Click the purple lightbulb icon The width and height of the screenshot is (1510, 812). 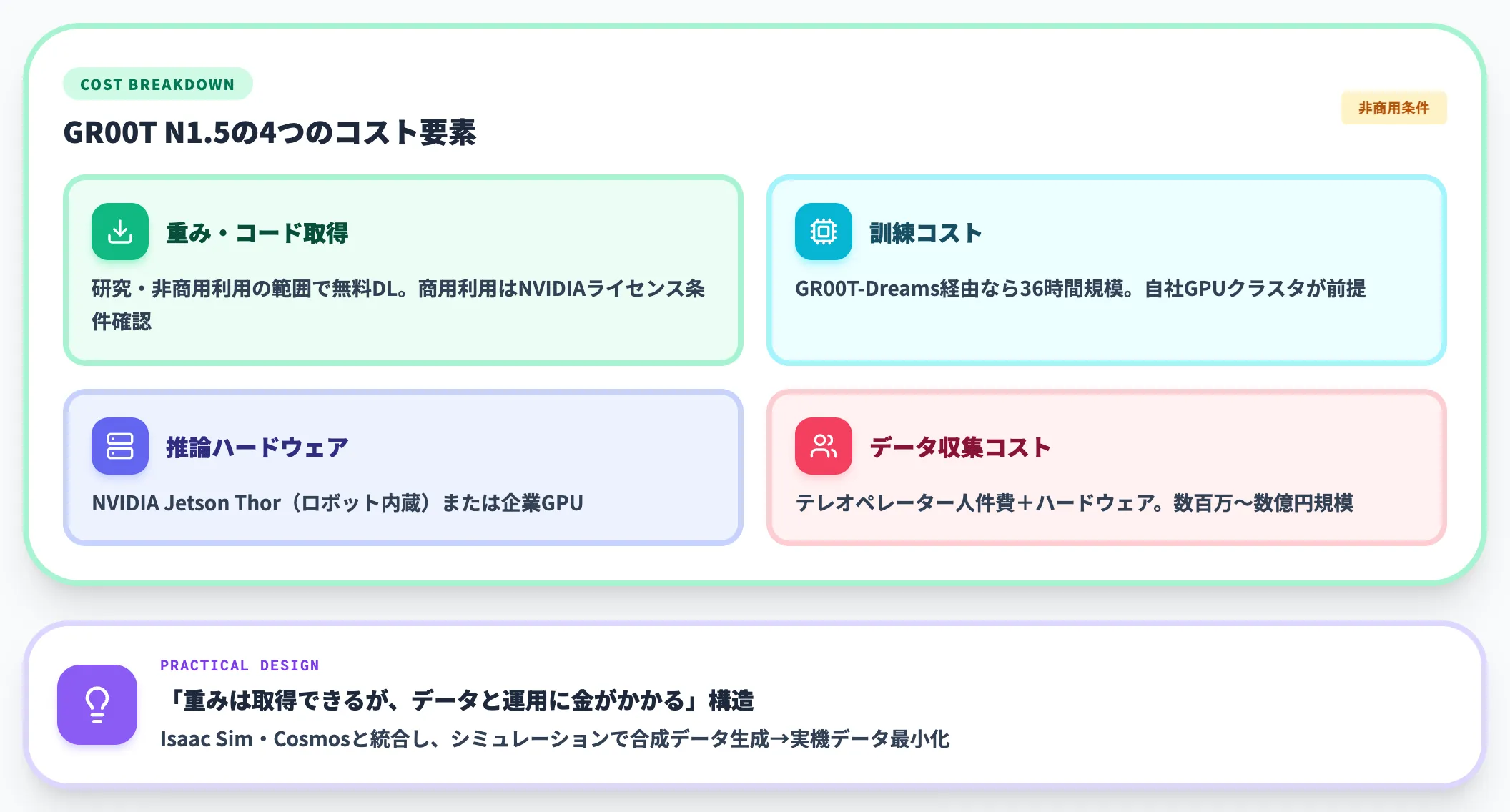(x=97, y=705)
